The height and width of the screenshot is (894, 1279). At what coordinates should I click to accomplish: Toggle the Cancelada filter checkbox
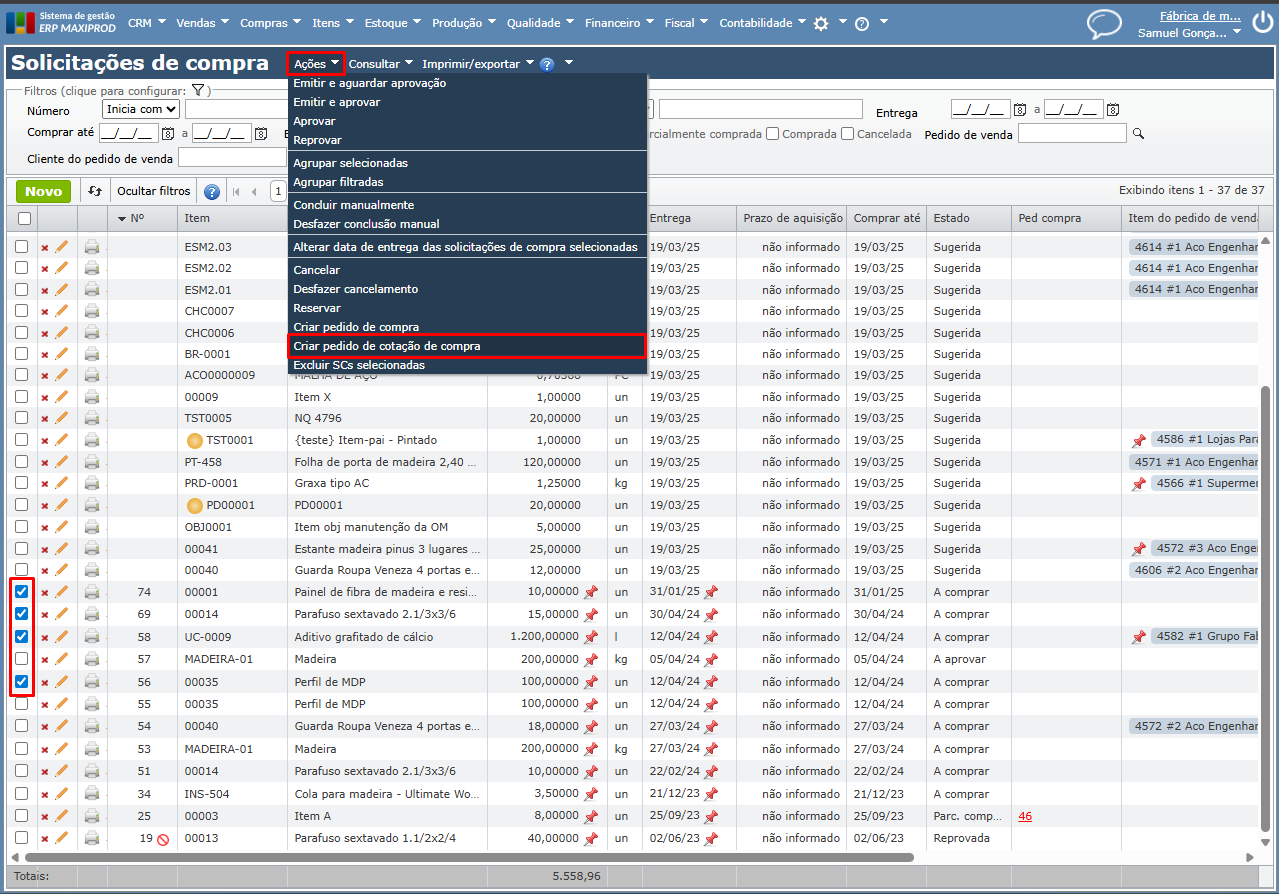point(847,134)
